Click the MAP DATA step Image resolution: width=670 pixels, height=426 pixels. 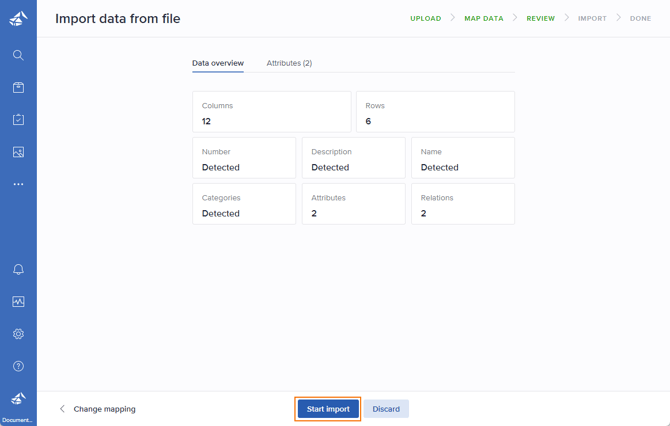[x=484, y=18]
